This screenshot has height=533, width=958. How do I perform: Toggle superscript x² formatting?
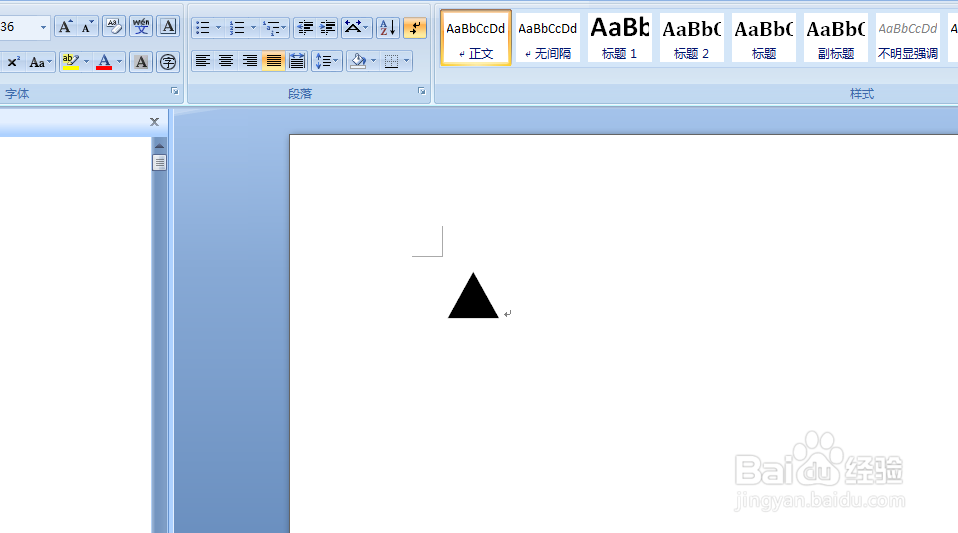point(13,62)
